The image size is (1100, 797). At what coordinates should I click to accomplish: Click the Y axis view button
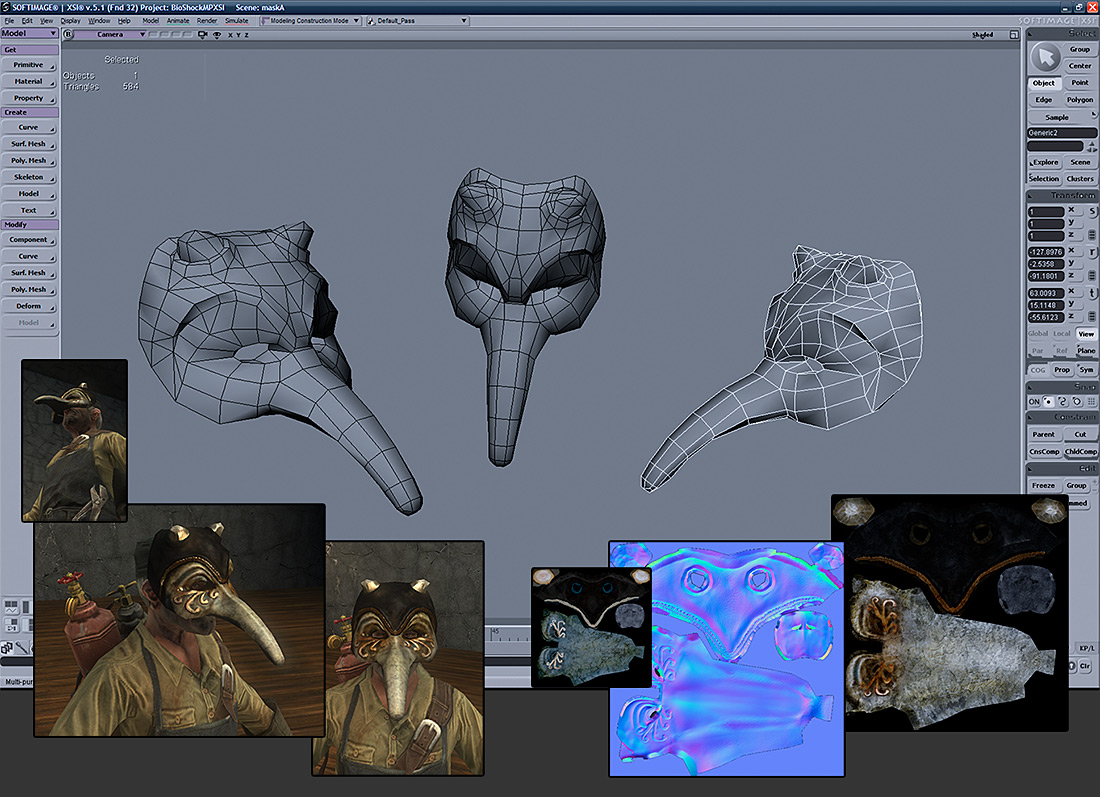pyautogui.click(x=238, y=35)
